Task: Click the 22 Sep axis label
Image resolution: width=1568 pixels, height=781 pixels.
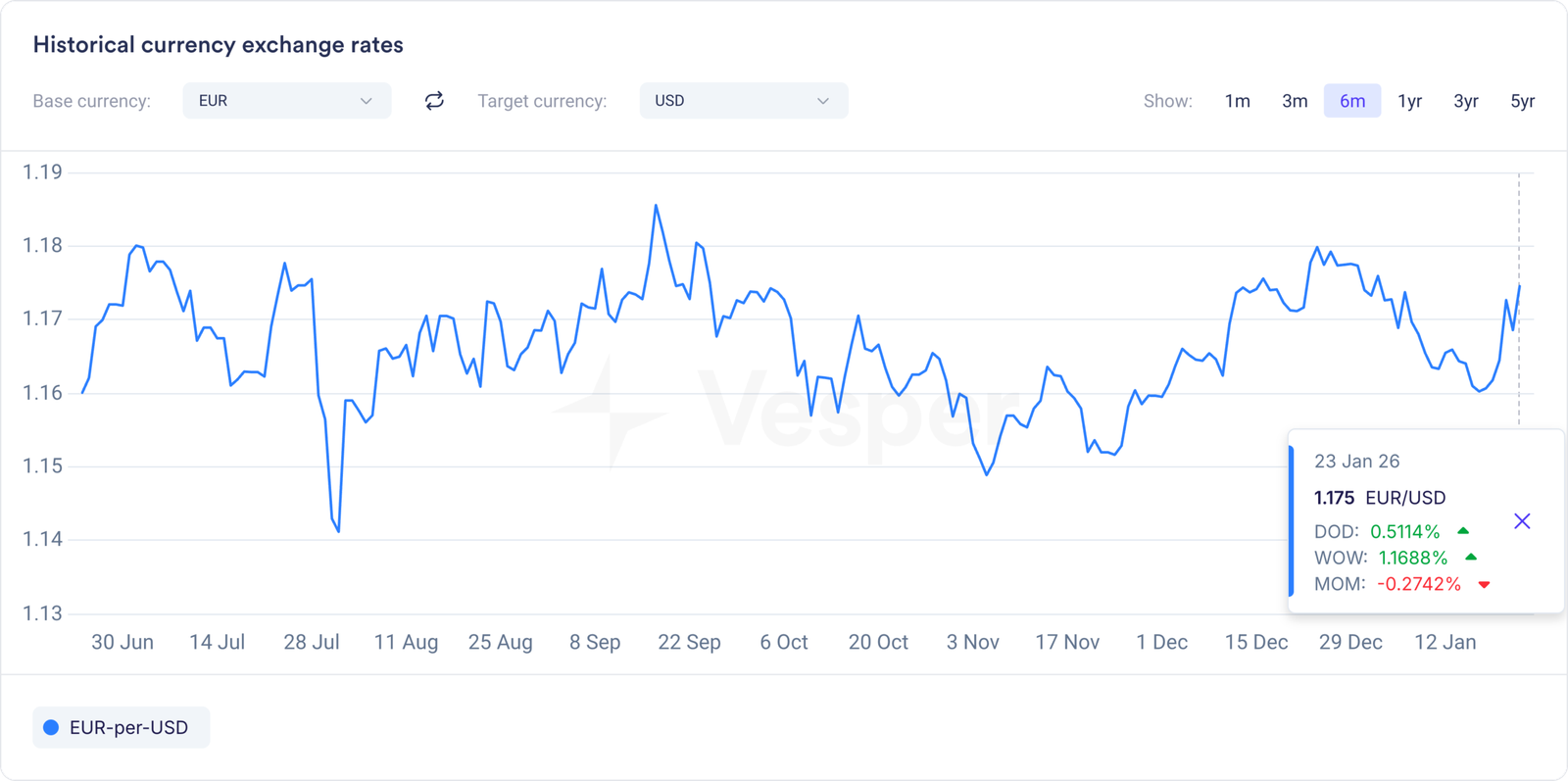Action: [689, 643]
